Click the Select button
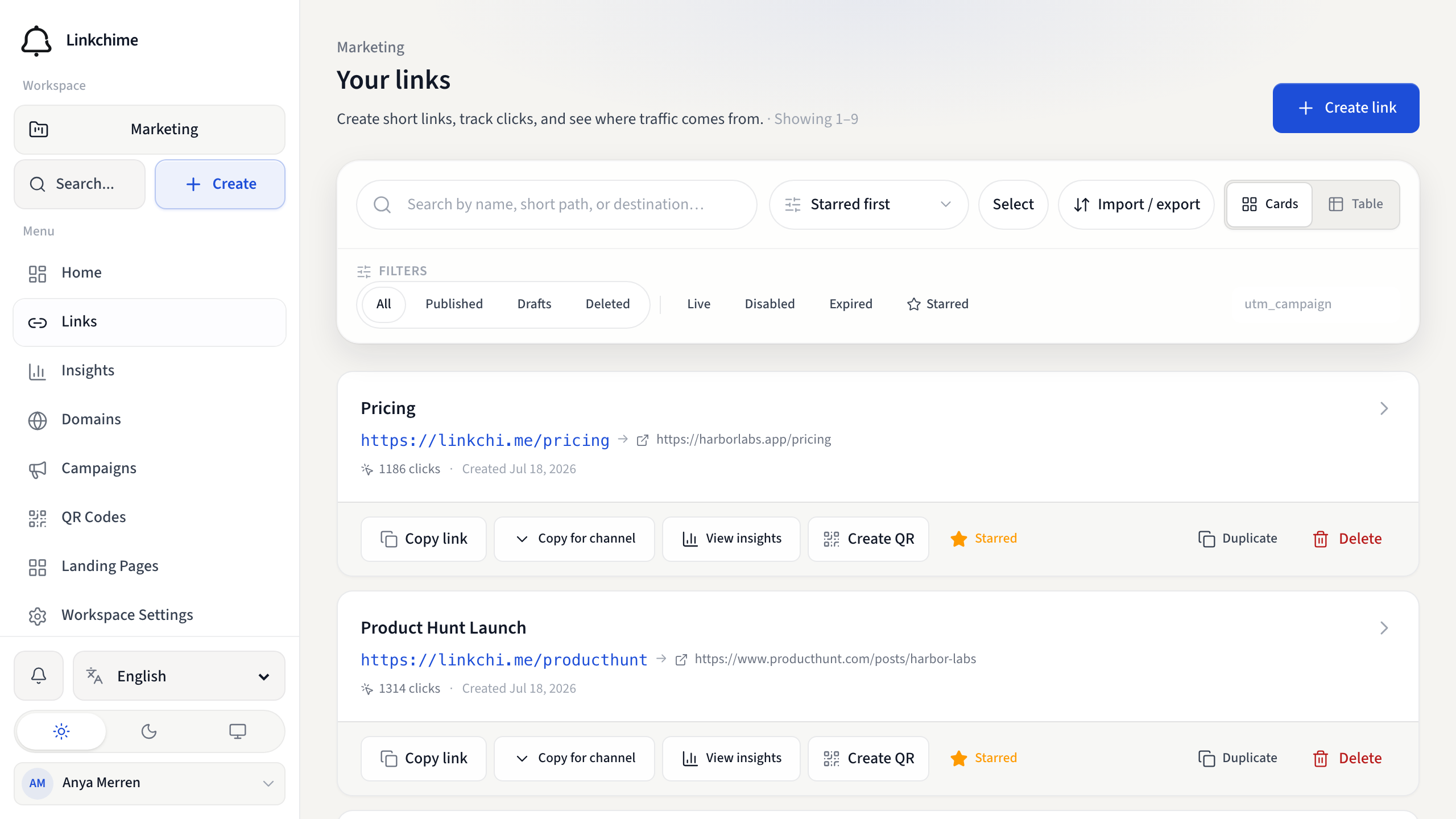1456x819 pixels. click(x=1013, y=205)
